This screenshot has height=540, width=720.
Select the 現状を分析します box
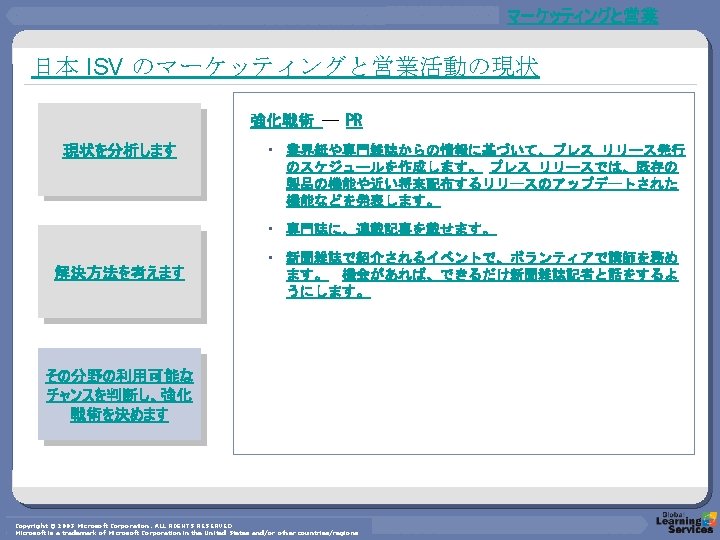click(x=119, y=150)
